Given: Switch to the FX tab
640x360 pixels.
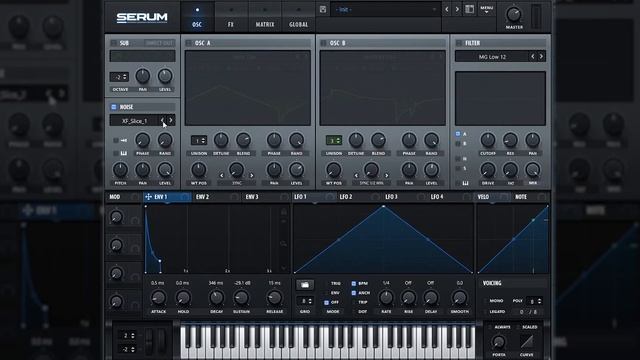Looking at the screenshot, I should click(231, 17).
